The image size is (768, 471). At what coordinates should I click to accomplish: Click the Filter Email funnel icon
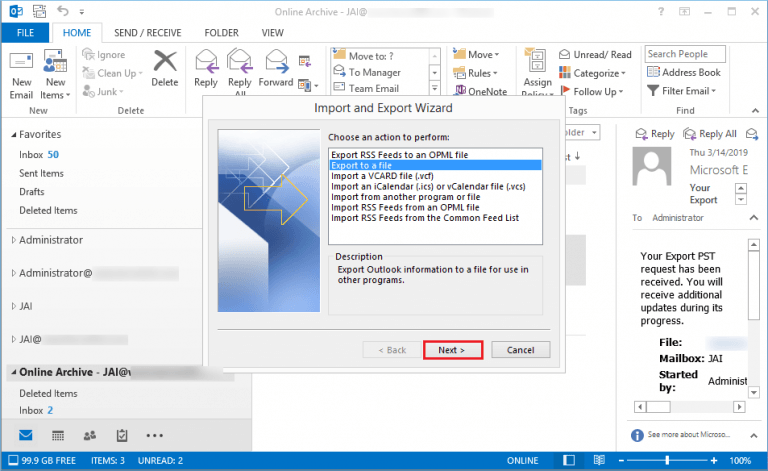pyautogui.click(x=653, y=91)
